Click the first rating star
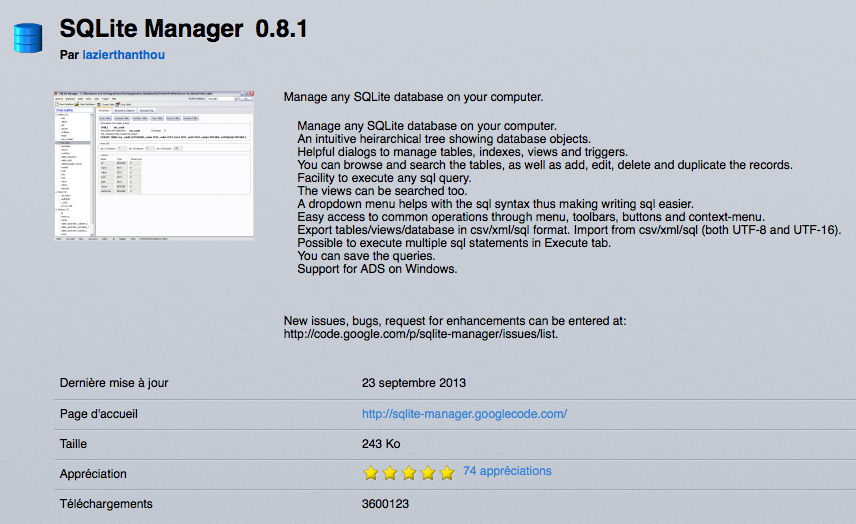The height and width of the screenshot is (524, 856). pos(371,472)
